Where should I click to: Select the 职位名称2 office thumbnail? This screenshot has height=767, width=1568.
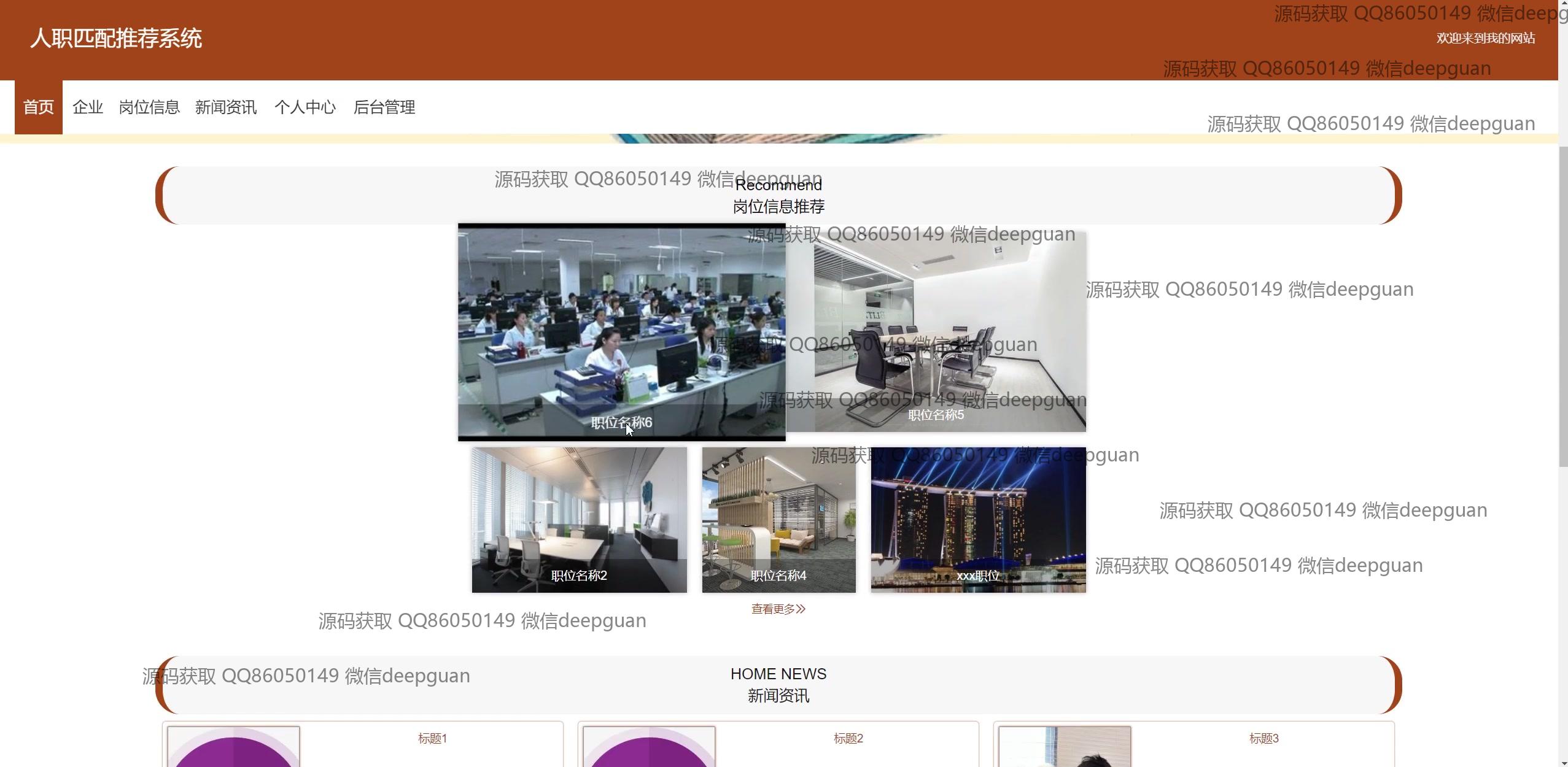point(579,519)
